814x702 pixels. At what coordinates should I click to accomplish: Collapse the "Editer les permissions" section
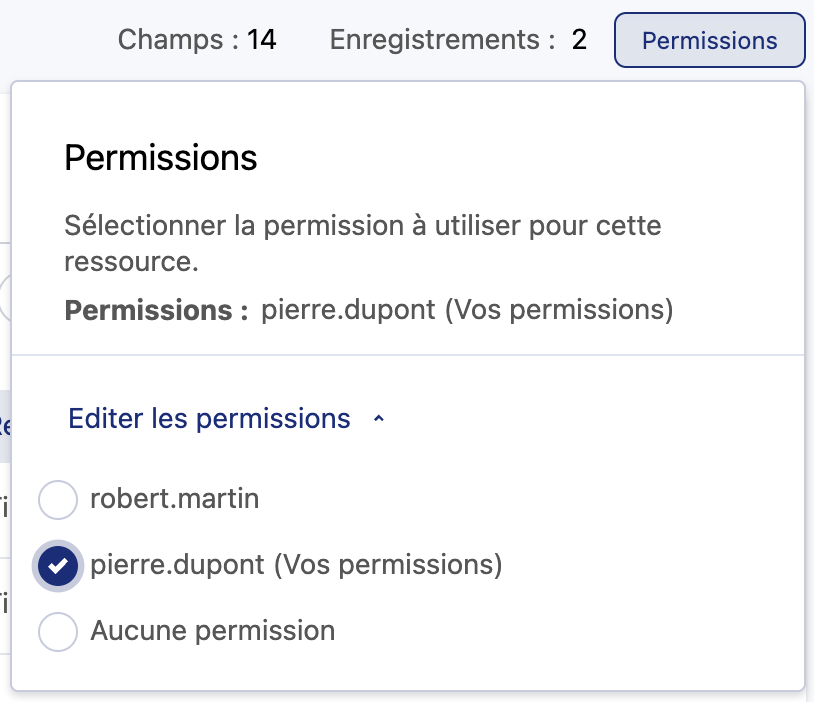[x=209, y=418]
